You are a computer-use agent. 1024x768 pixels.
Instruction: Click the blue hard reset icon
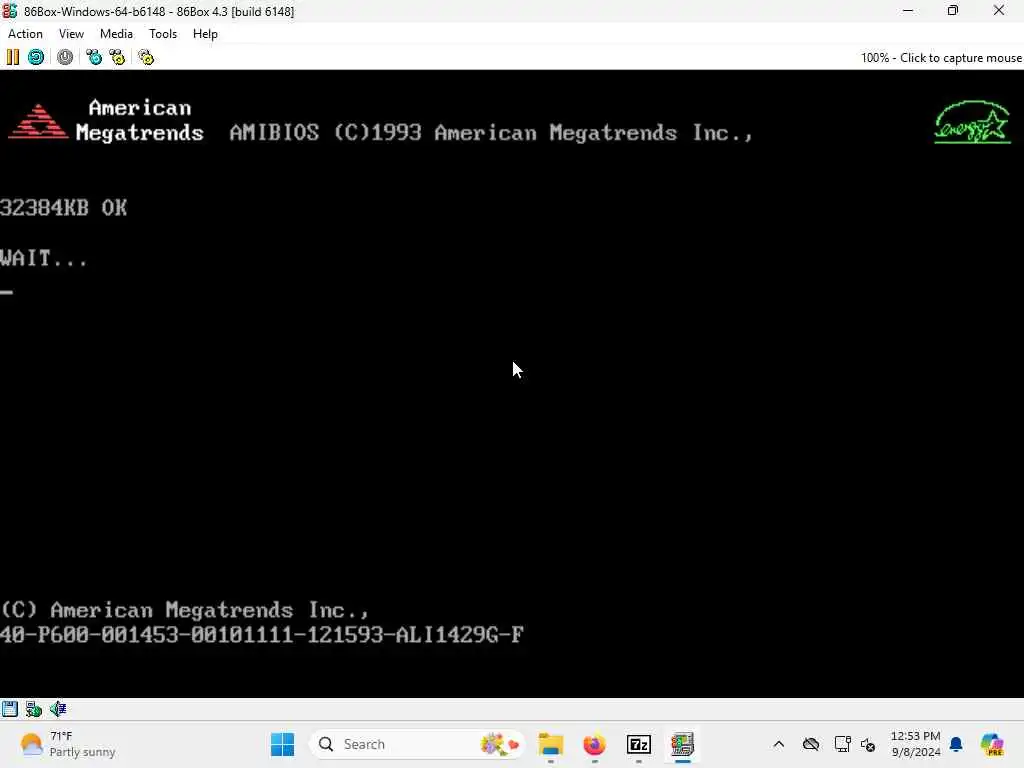(36, 57)
